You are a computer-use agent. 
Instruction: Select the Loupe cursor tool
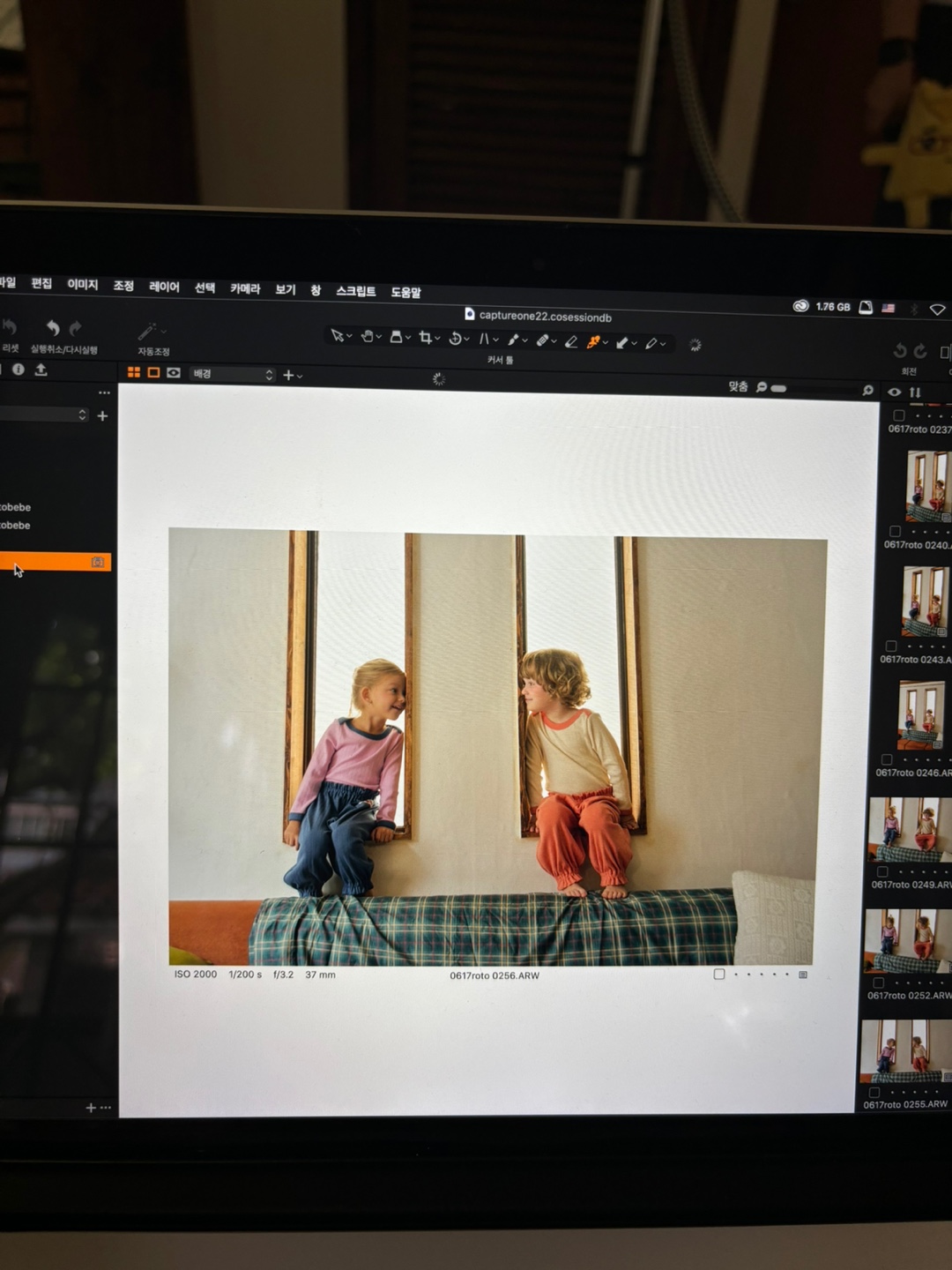coord(396,337)
